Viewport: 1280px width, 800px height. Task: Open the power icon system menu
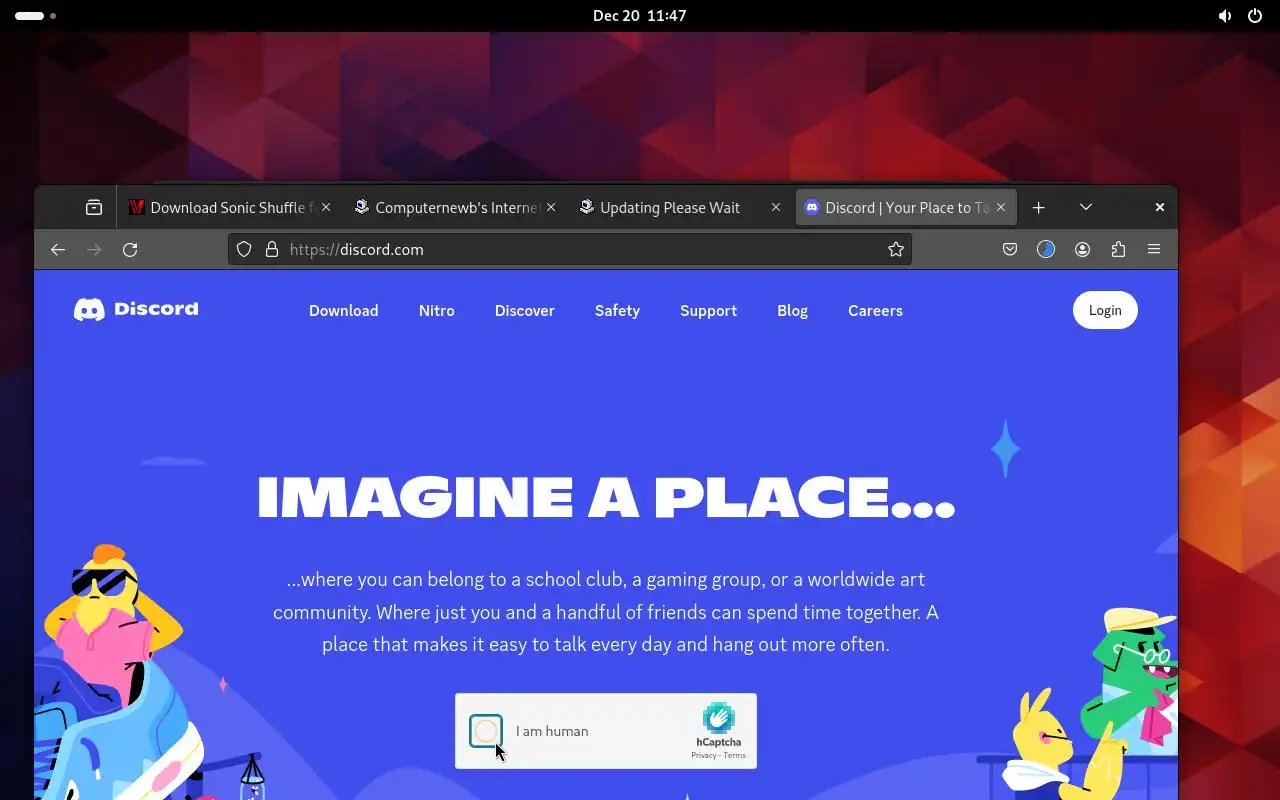coord(1255,16)
